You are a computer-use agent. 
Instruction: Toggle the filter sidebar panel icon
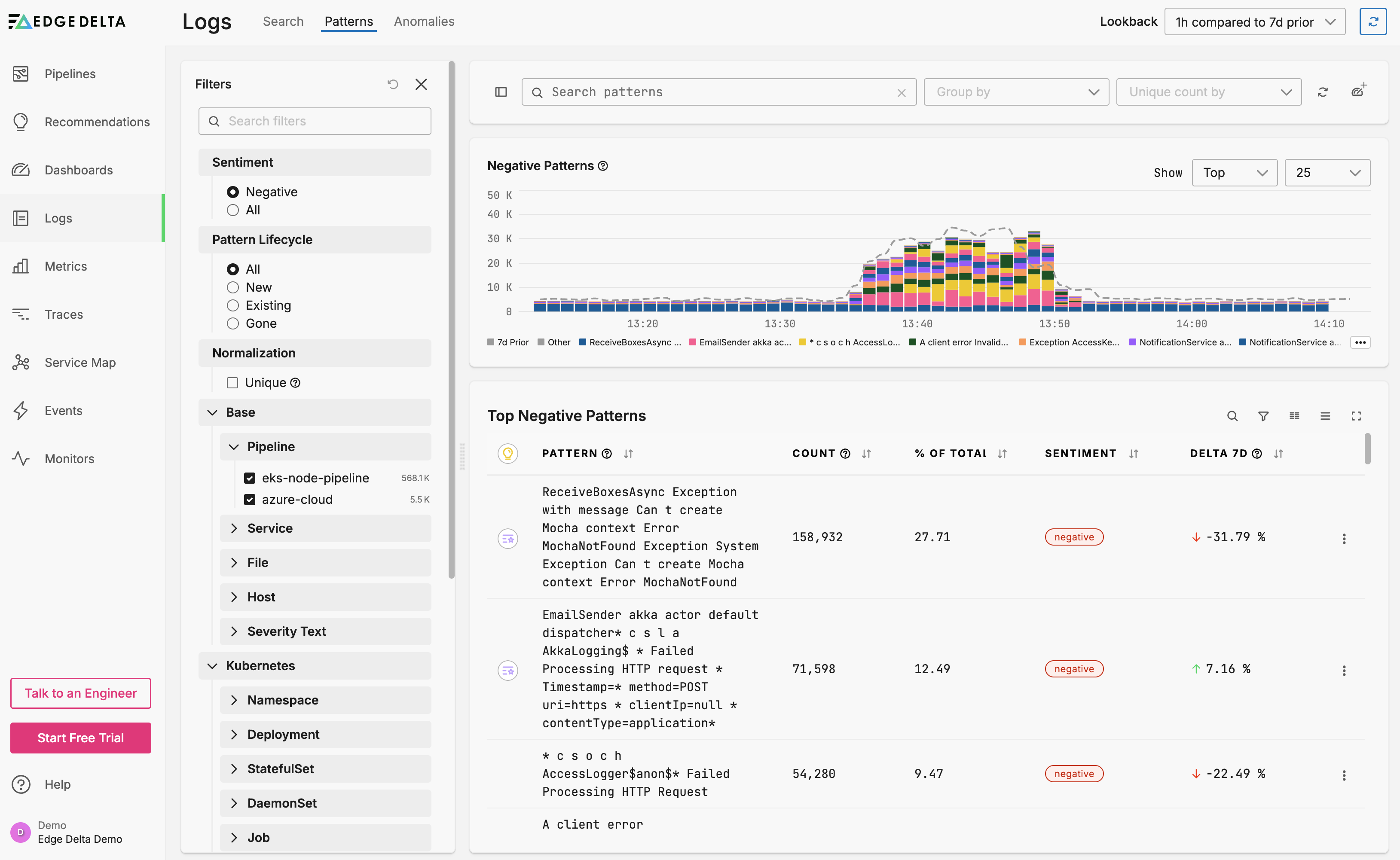click(501, 92)
